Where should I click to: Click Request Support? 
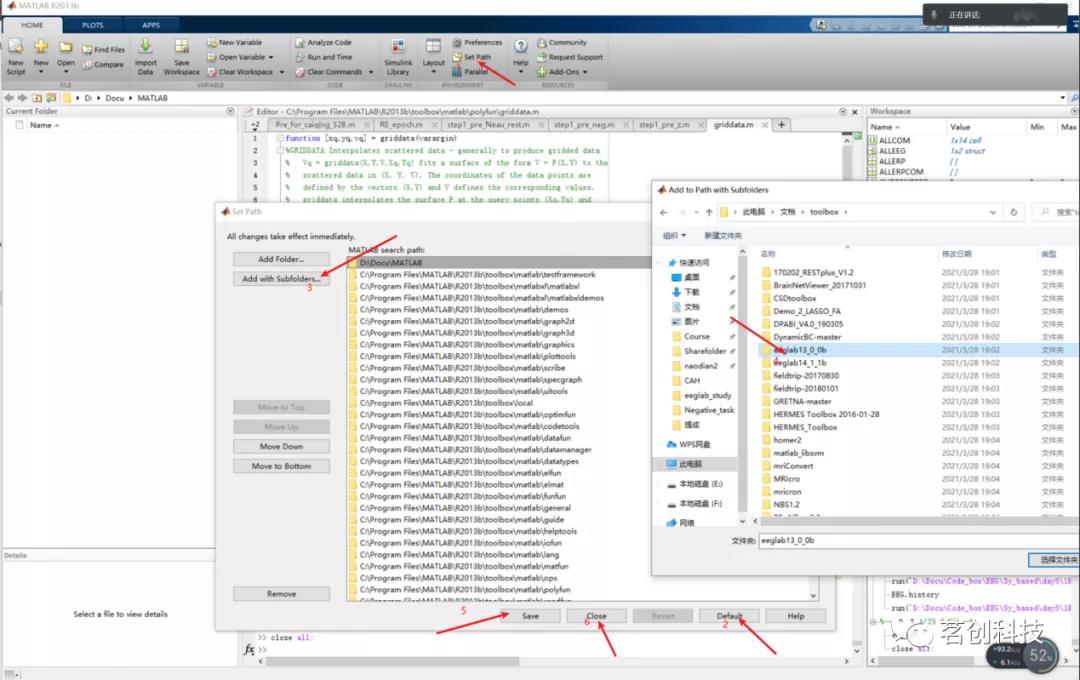(570, 57)
